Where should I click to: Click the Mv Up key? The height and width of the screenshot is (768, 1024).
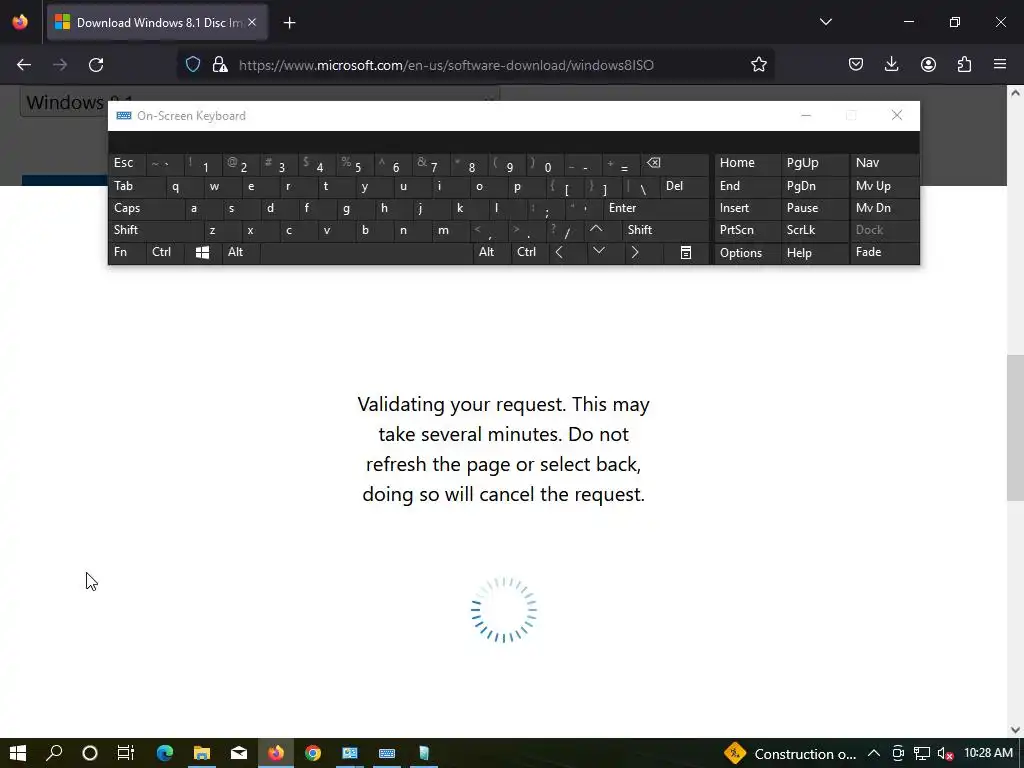coord(884,186)
